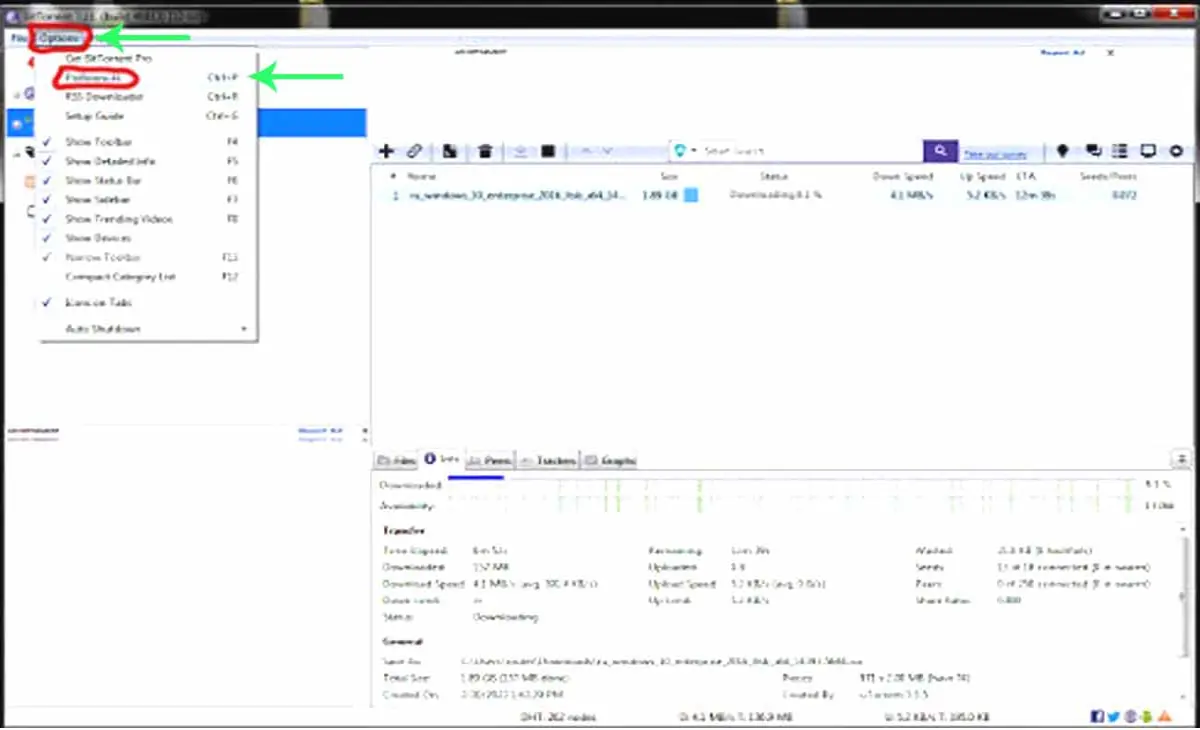Sort by the Seeds/Peers column header
This screenshot has width=1200, height=730.
(x=1110, y=176)
